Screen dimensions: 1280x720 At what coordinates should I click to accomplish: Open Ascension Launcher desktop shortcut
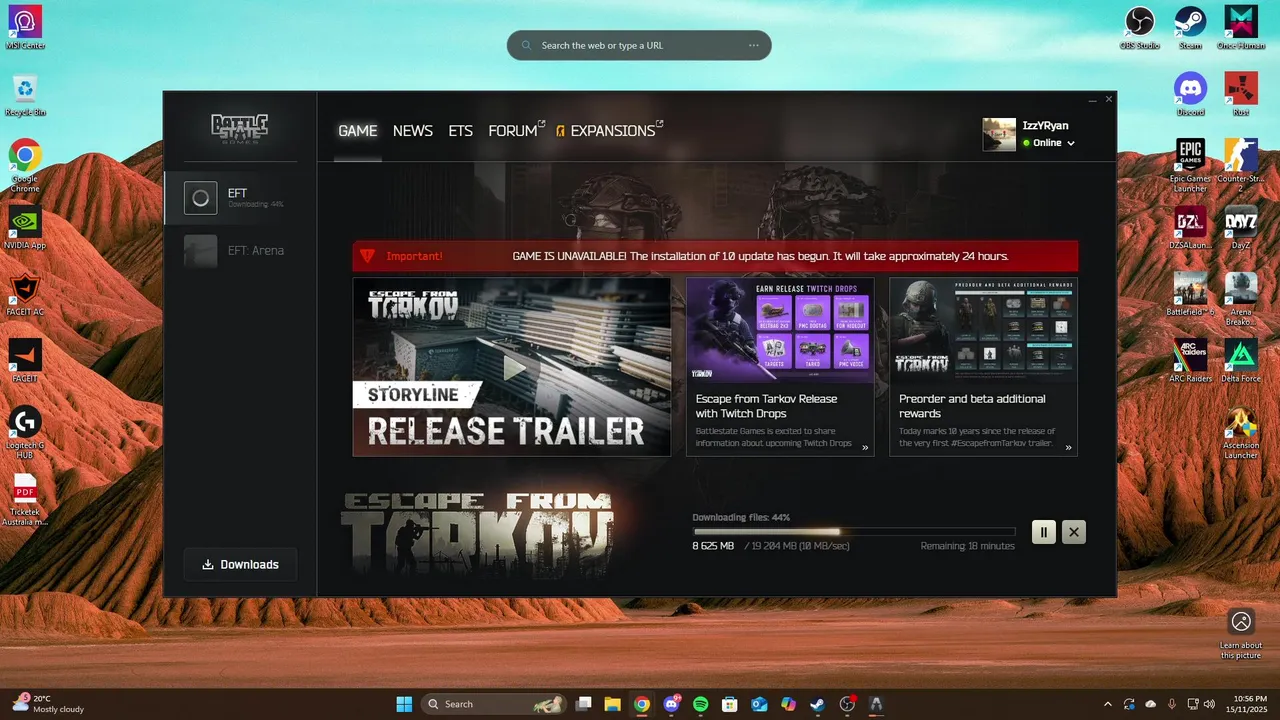1241,432
